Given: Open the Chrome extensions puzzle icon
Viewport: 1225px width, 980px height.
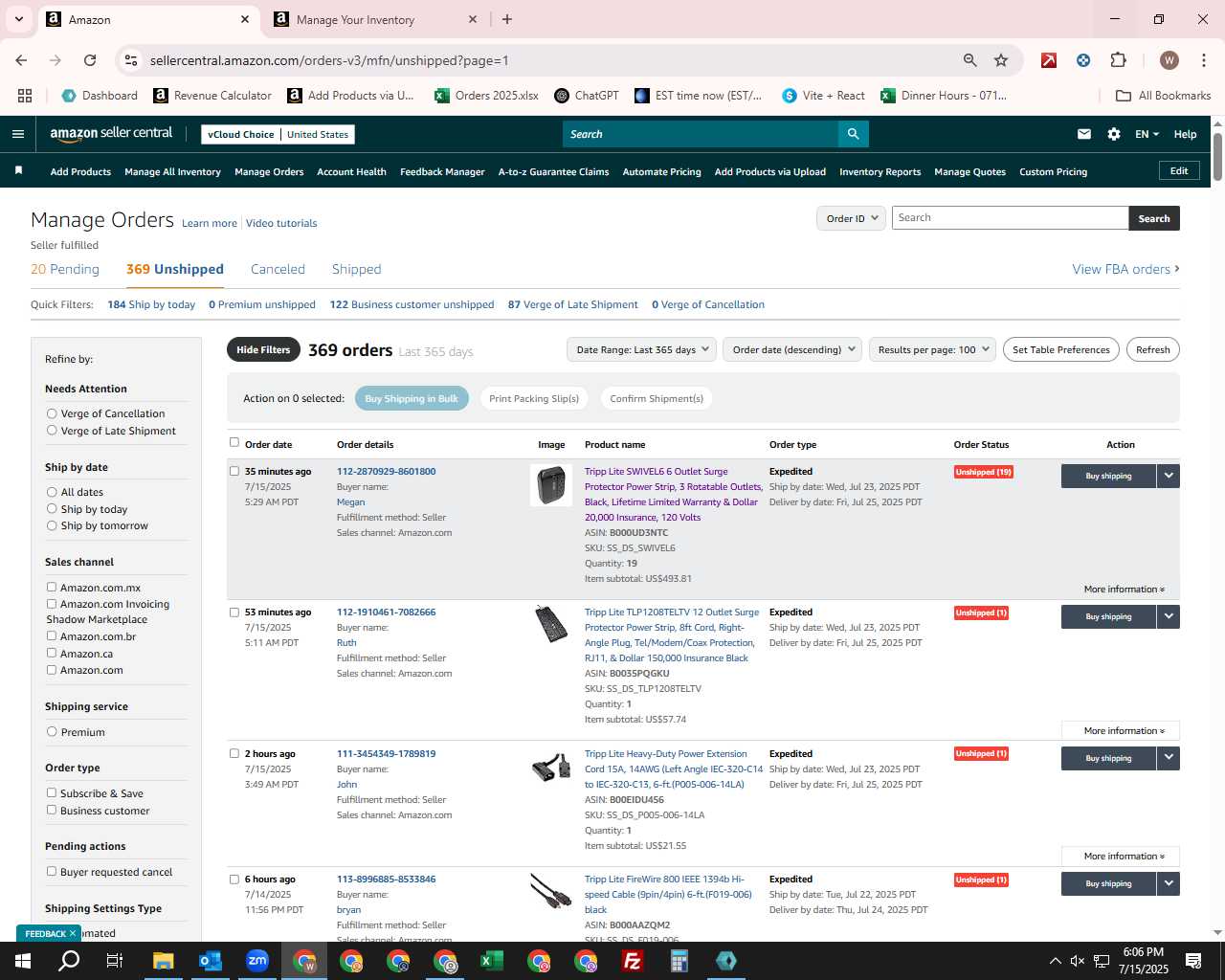Looking at the screenshot, I should coord(1118,60).
